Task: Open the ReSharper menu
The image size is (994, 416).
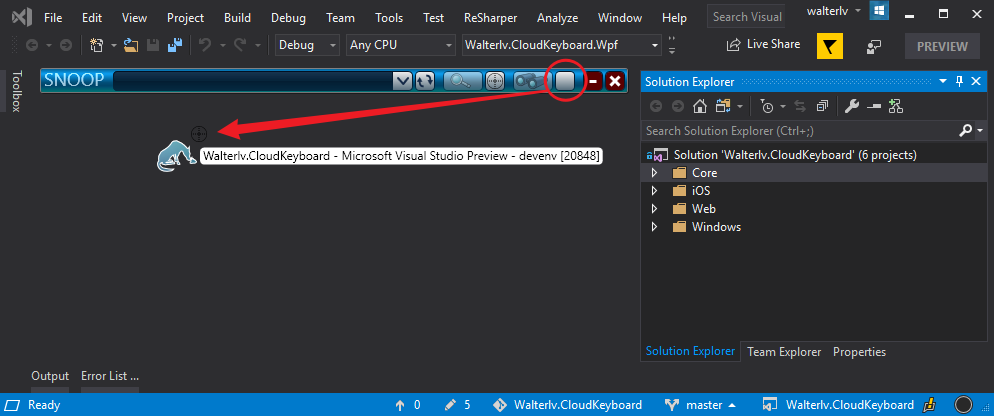Action: (491, 18)
